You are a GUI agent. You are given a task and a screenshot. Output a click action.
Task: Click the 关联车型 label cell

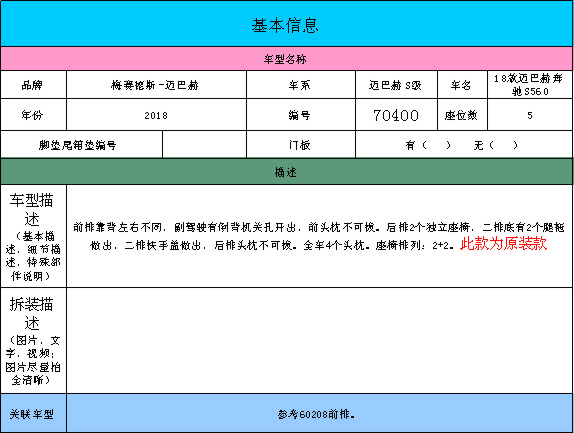point(33,413)
